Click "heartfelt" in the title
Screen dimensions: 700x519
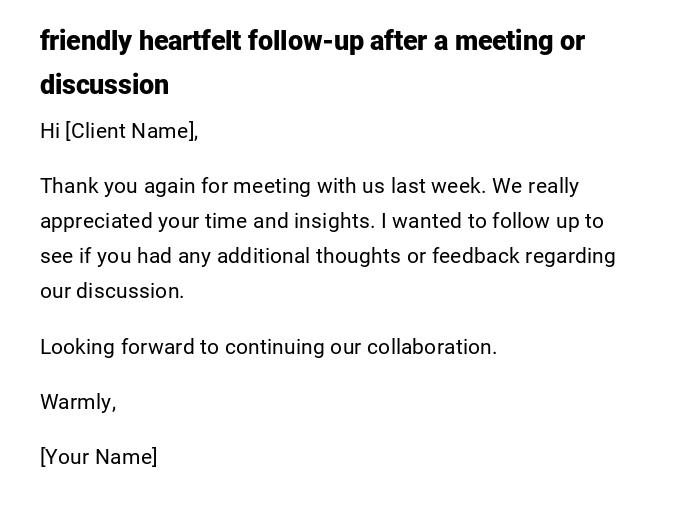click(x=190, y=41)
